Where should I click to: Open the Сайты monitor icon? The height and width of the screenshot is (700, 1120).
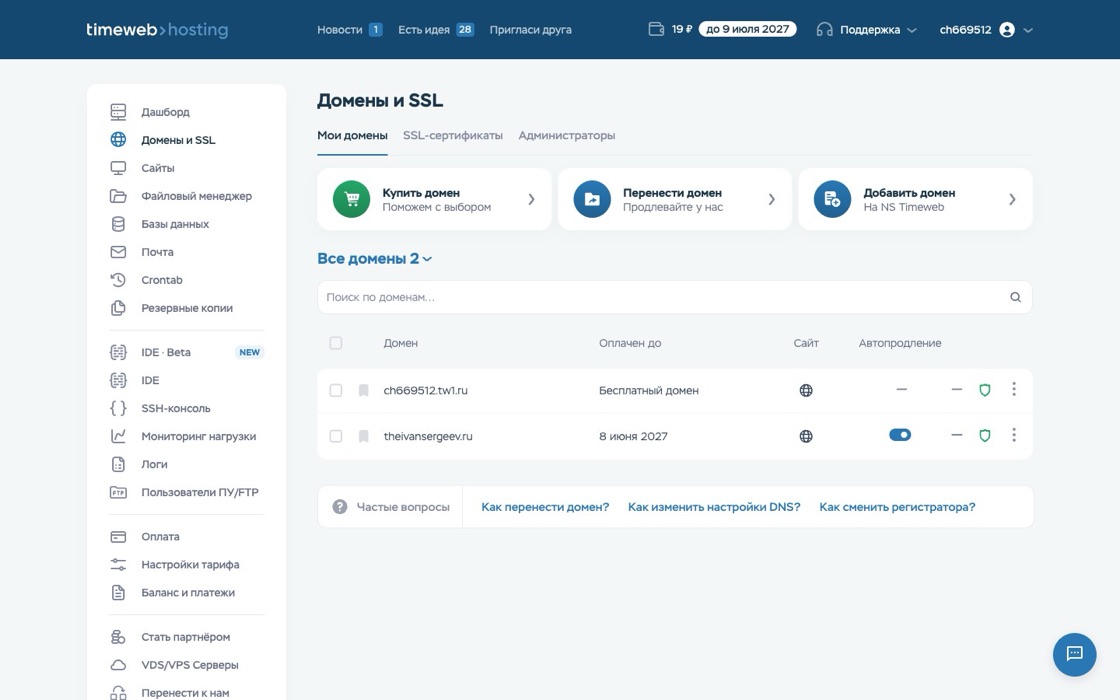118,168
